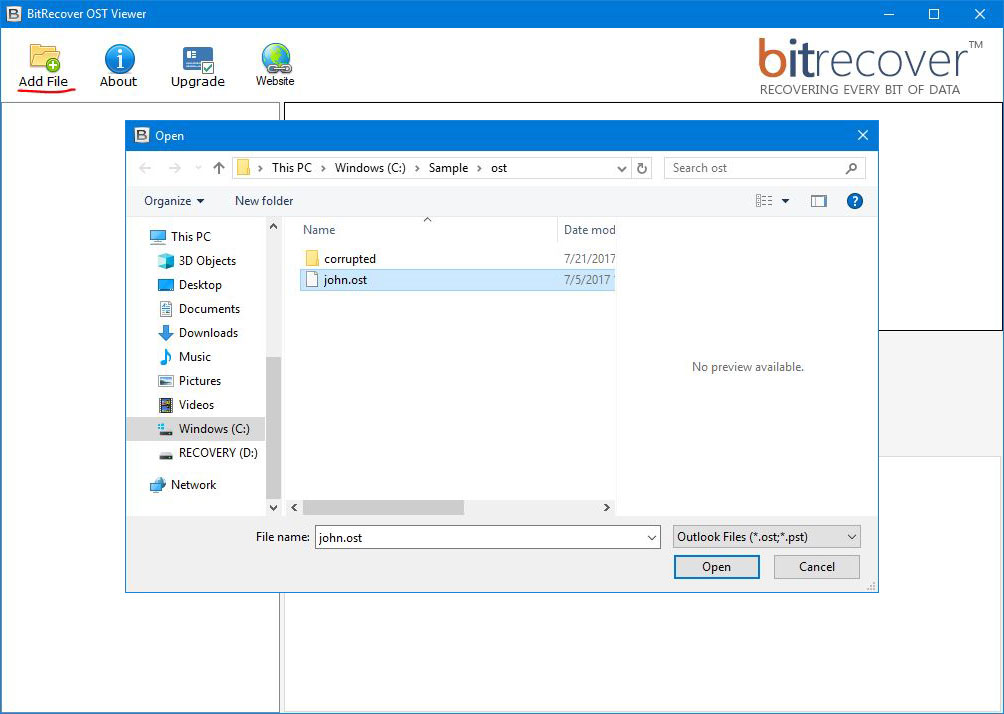Change view layout icon
The height and width of the screenshot is (714, 1004).
(764, 201)
